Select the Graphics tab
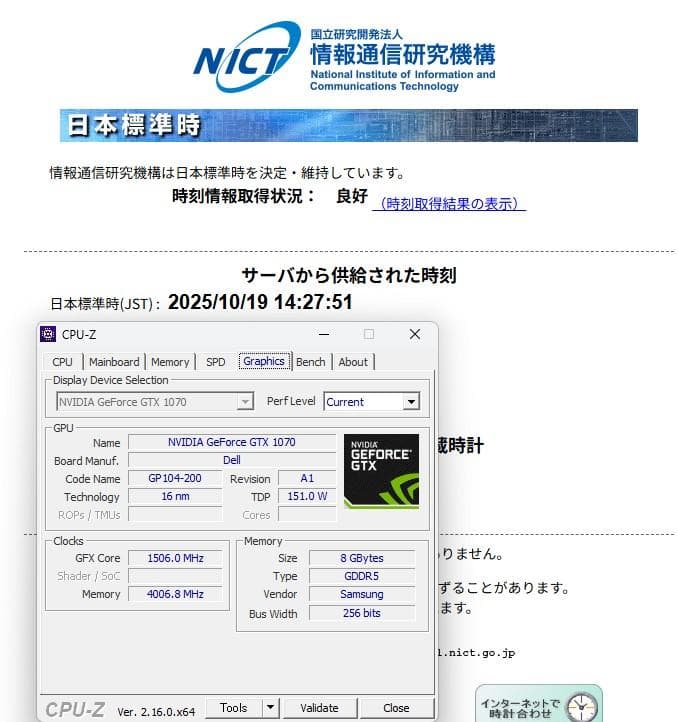Viewport: 678px width, 722px height. (x=264, y=361)
